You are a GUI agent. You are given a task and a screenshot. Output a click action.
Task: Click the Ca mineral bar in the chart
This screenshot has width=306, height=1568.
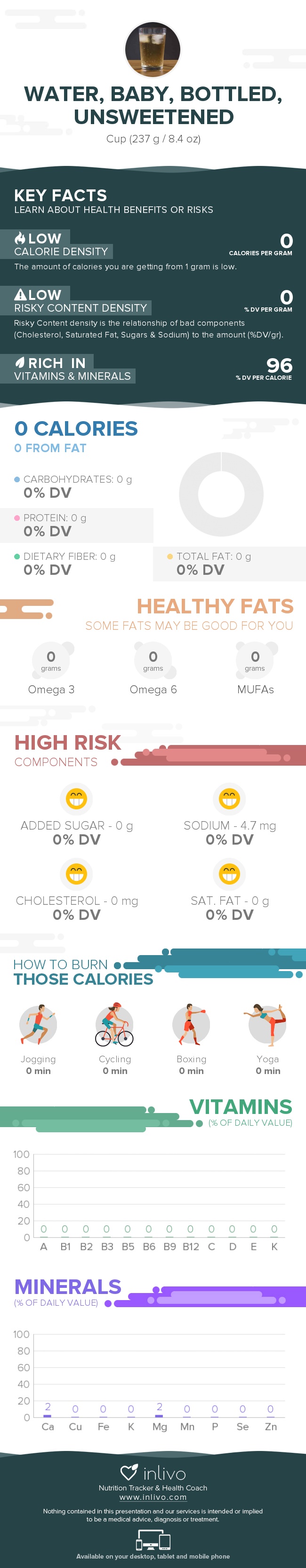(x=48, y=1416)
